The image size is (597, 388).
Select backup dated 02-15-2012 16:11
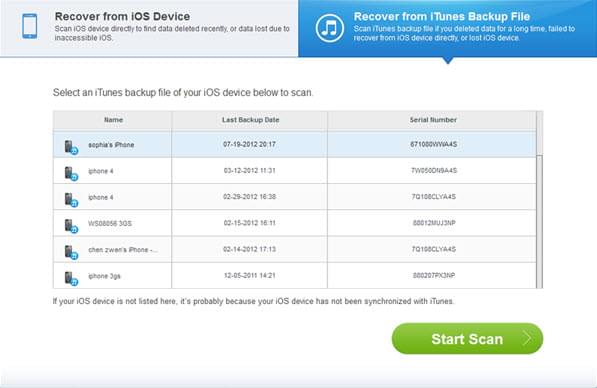(x=295, y=223)
